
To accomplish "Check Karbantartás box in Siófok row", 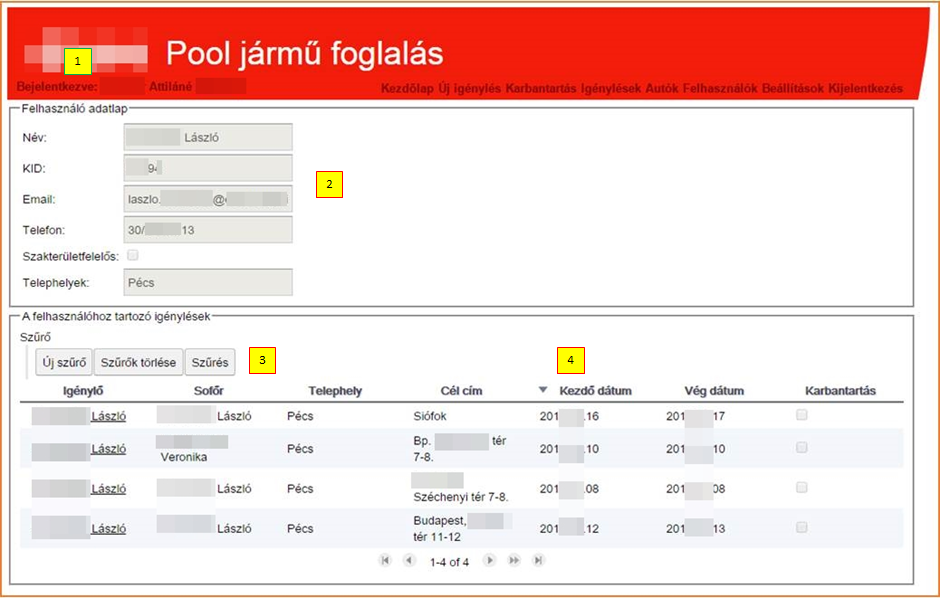I will click(802, 415).
